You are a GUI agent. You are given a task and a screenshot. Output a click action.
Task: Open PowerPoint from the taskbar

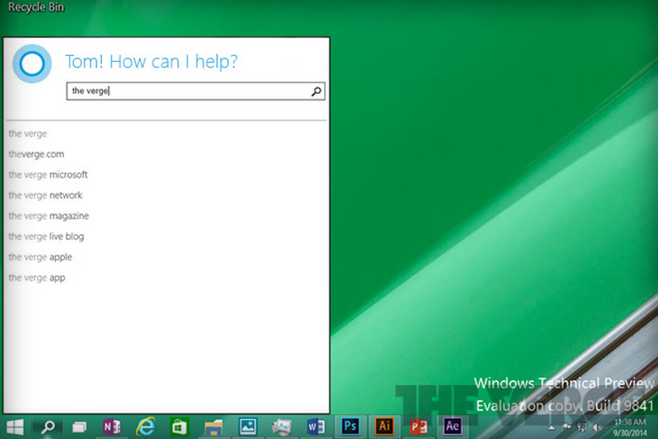(x=418, y=427)
